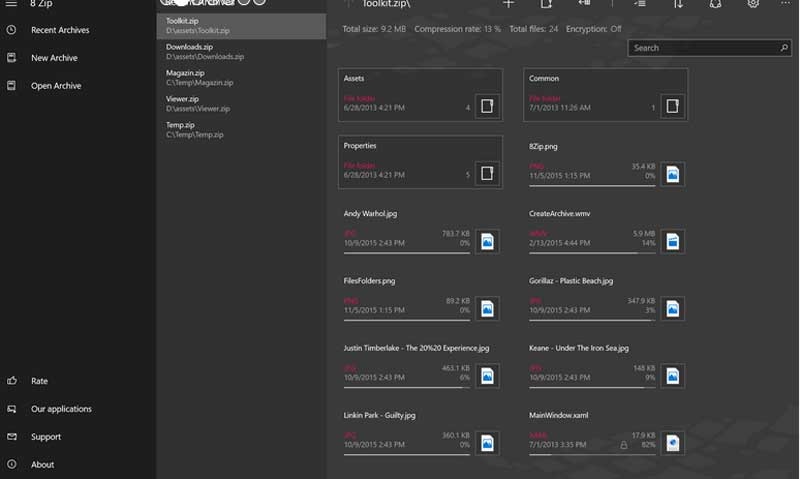
Task: Click the Recent Archives clock icon
Action: click(x=11, y=30)
